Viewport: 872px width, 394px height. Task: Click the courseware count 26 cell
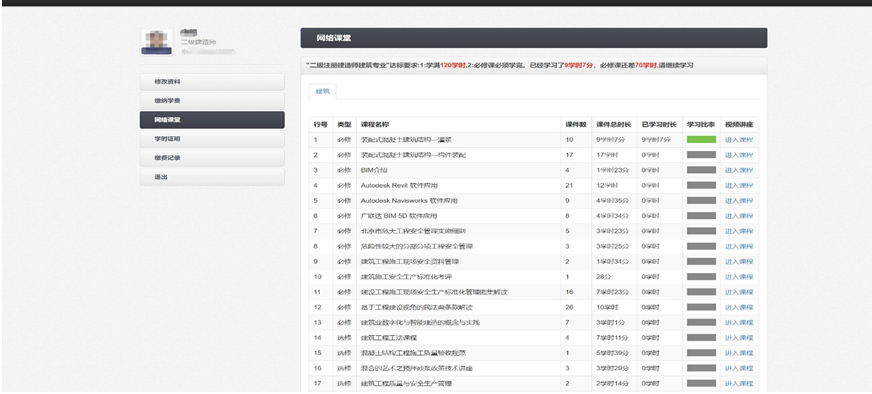pos(569,307)
